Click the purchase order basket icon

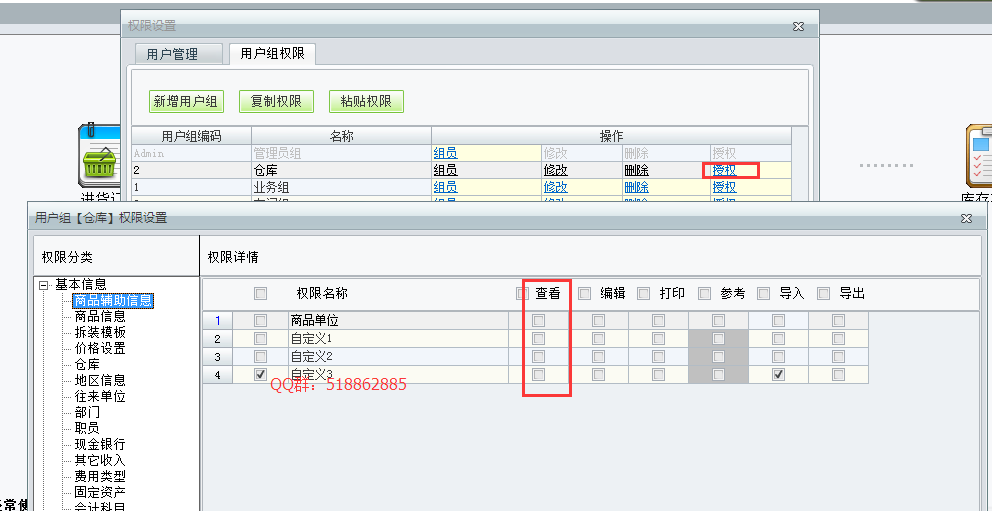point(100,154)
